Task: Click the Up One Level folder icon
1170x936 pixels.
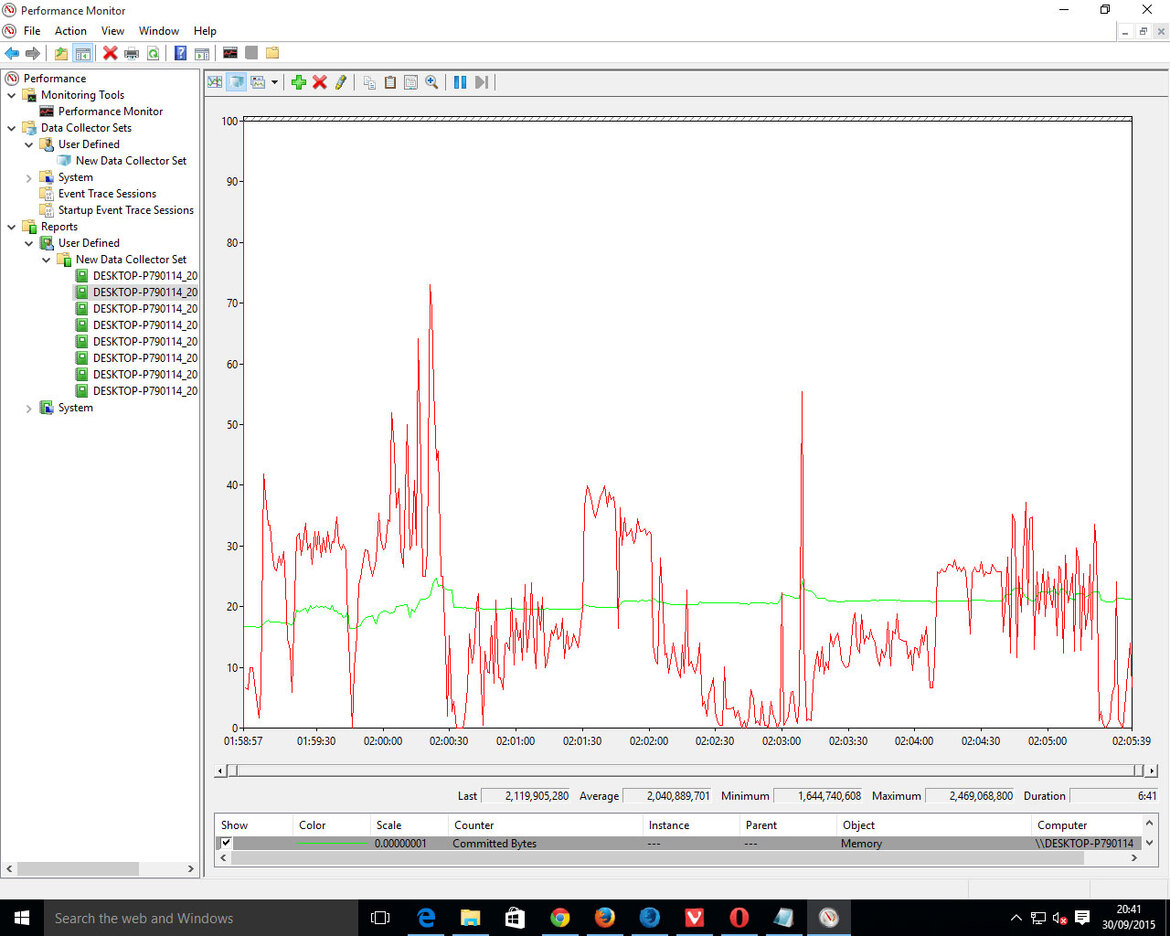Action: [x=61, y=53]
